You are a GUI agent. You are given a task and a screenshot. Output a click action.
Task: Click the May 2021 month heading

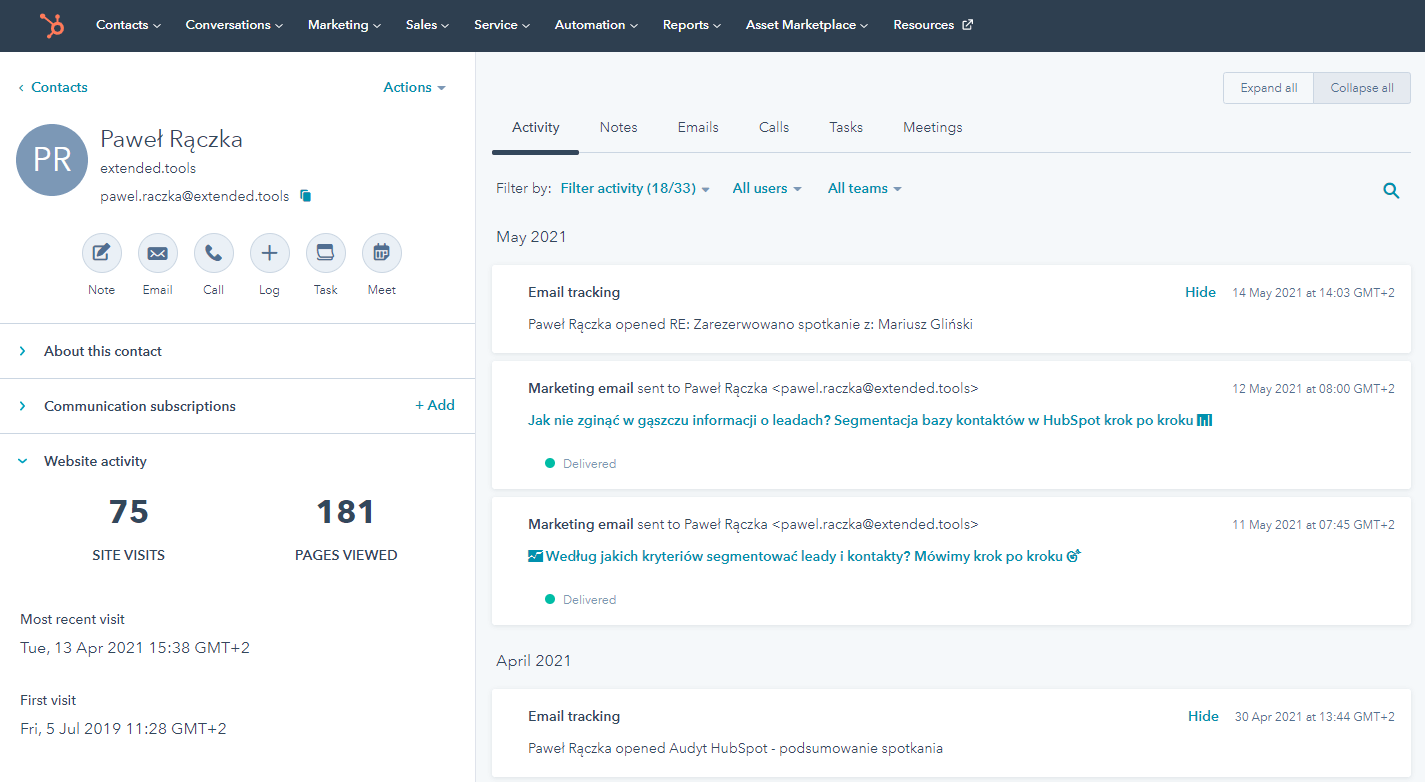click(531, 237)
